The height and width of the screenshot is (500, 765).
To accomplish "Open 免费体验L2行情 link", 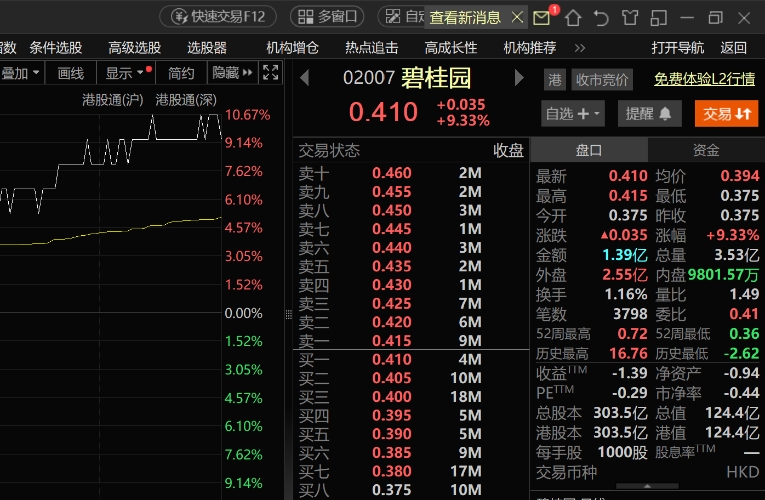I will (x=705, y=79).
